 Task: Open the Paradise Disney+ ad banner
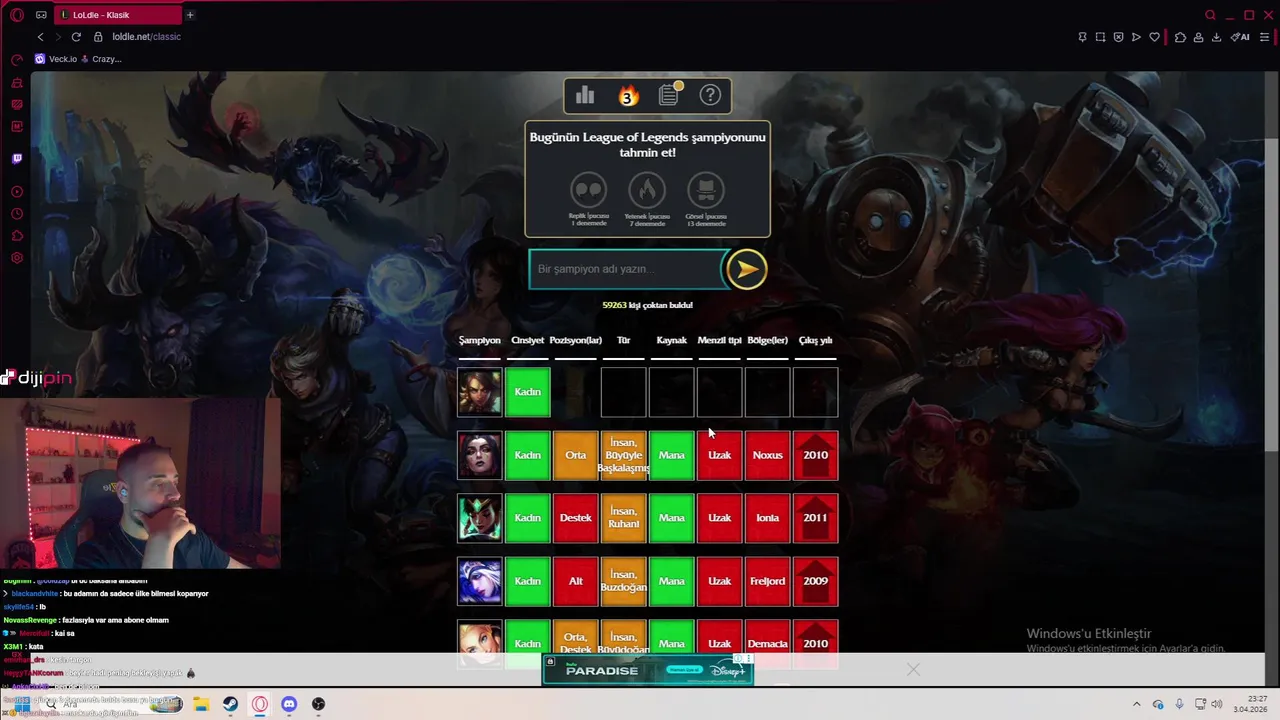coord(647,670)
